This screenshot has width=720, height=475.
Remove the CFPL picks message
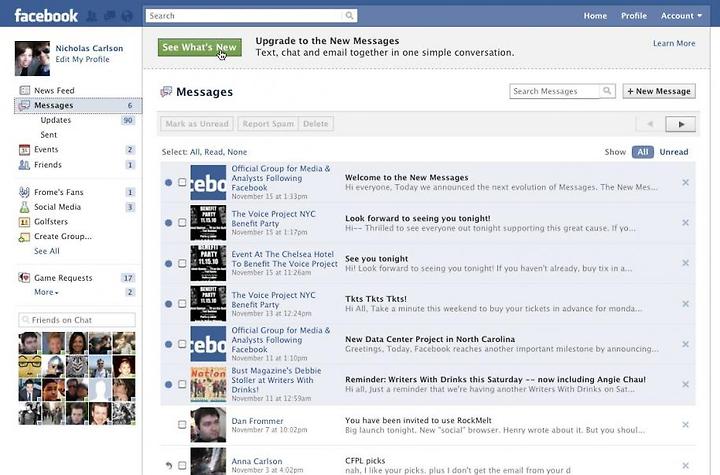tap(685, 465)
